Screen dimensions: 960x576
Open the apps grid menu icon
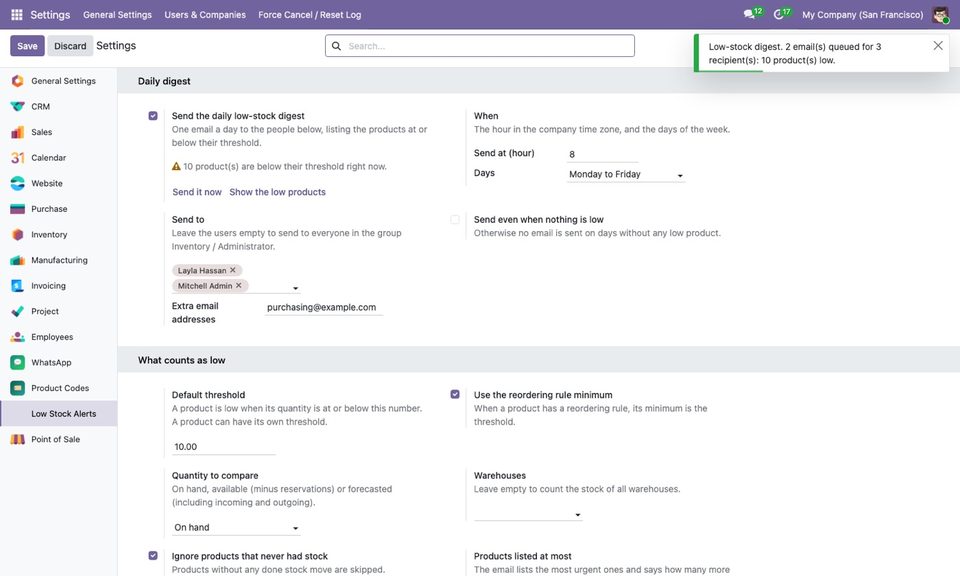(x=17, y=14)
